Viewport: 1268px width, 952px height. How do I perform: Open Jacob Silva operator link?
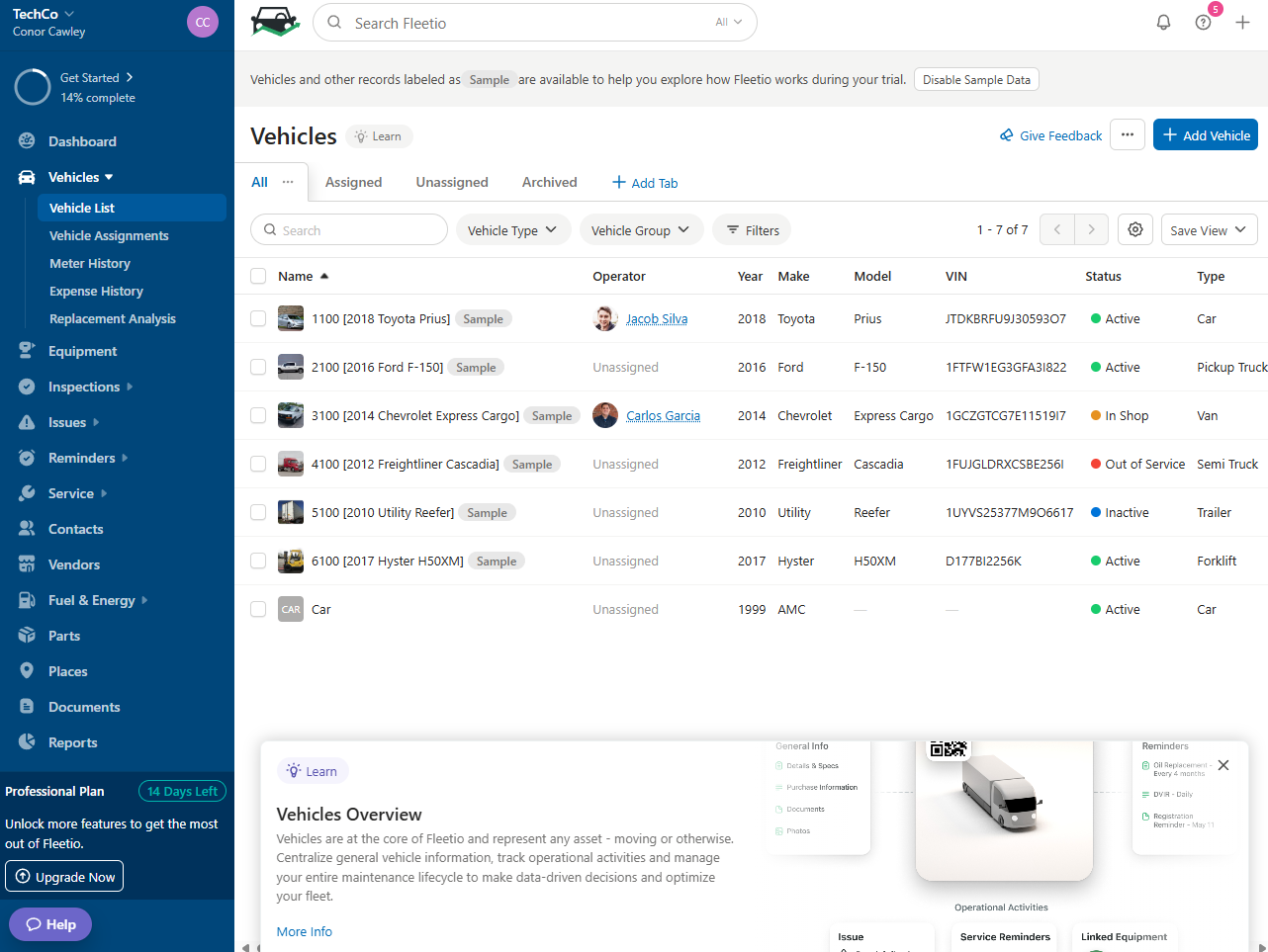coord(657,318)
